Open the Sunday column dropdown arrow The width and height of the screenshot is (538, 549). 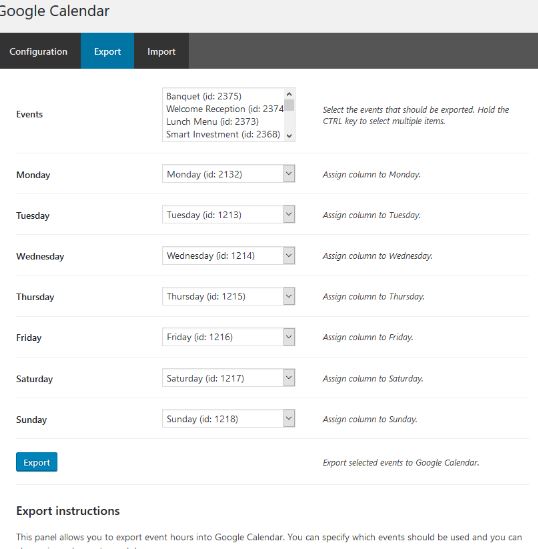[x=289, y=418]
